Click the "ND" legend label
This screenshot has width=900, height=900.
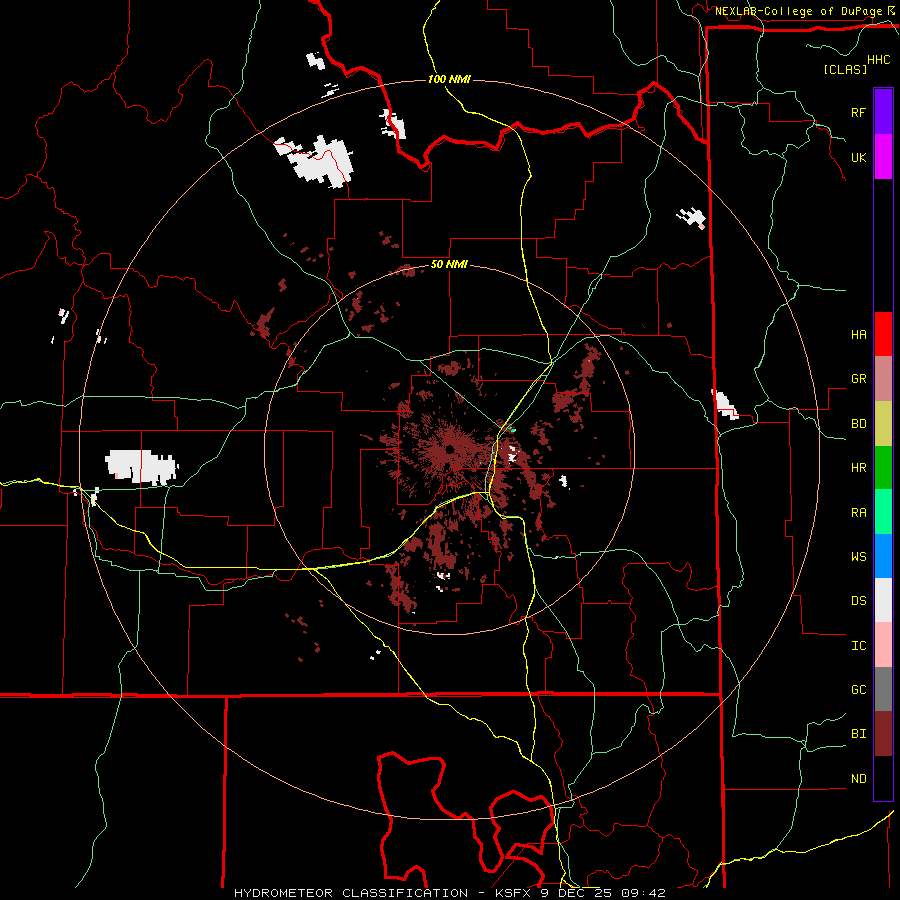point(858,779)
